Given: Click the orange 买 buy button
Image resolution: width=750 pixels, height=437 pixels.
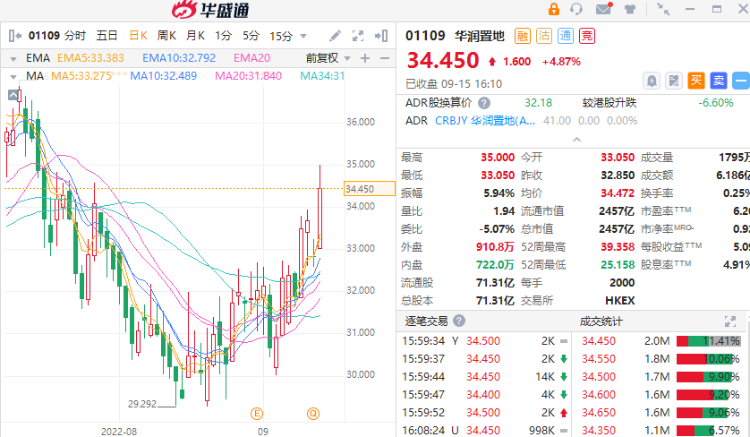Looking at the screenshot, I should [696, 81].
